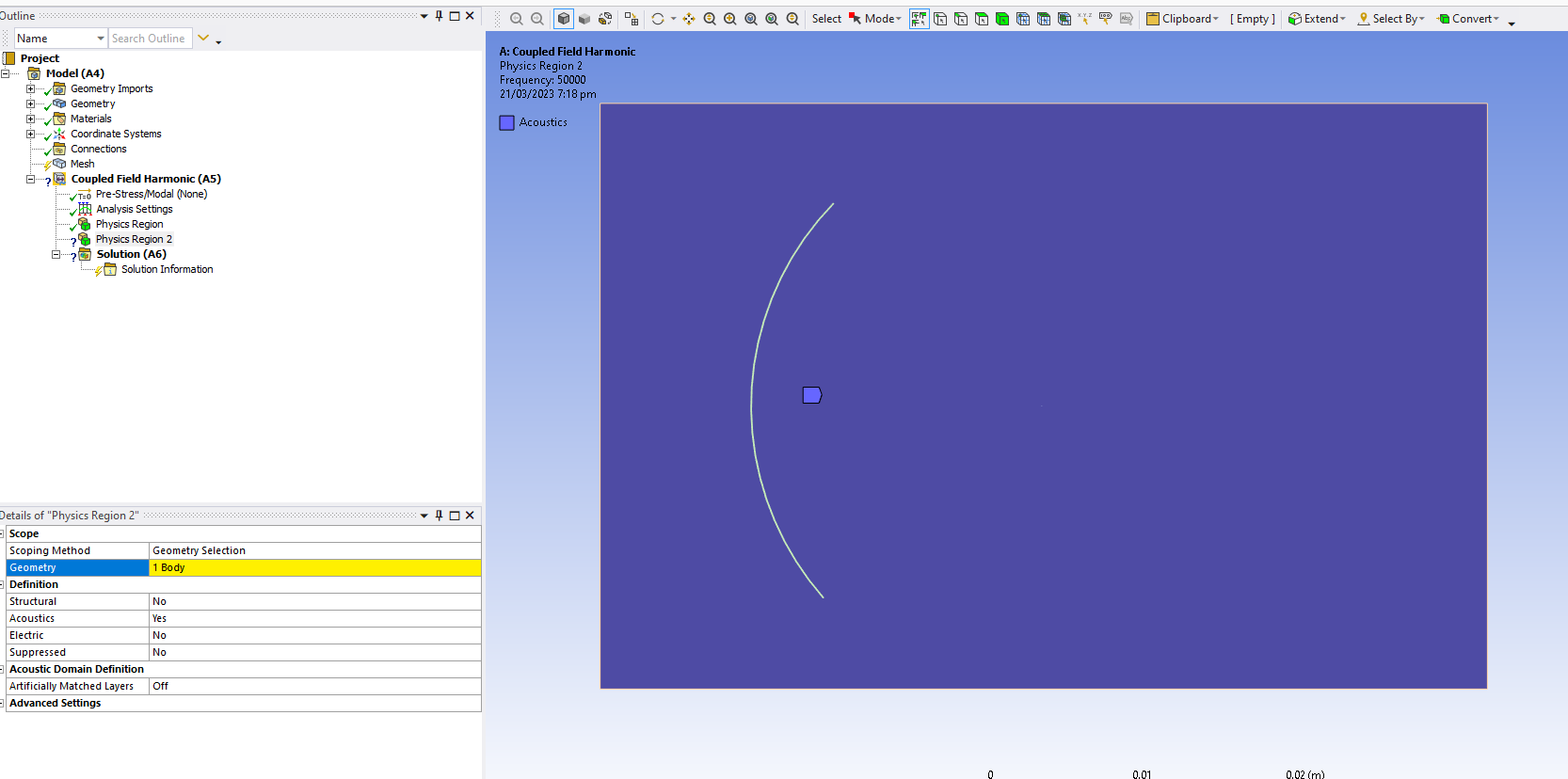Click the thick shells and beams icon

[632, 19]
